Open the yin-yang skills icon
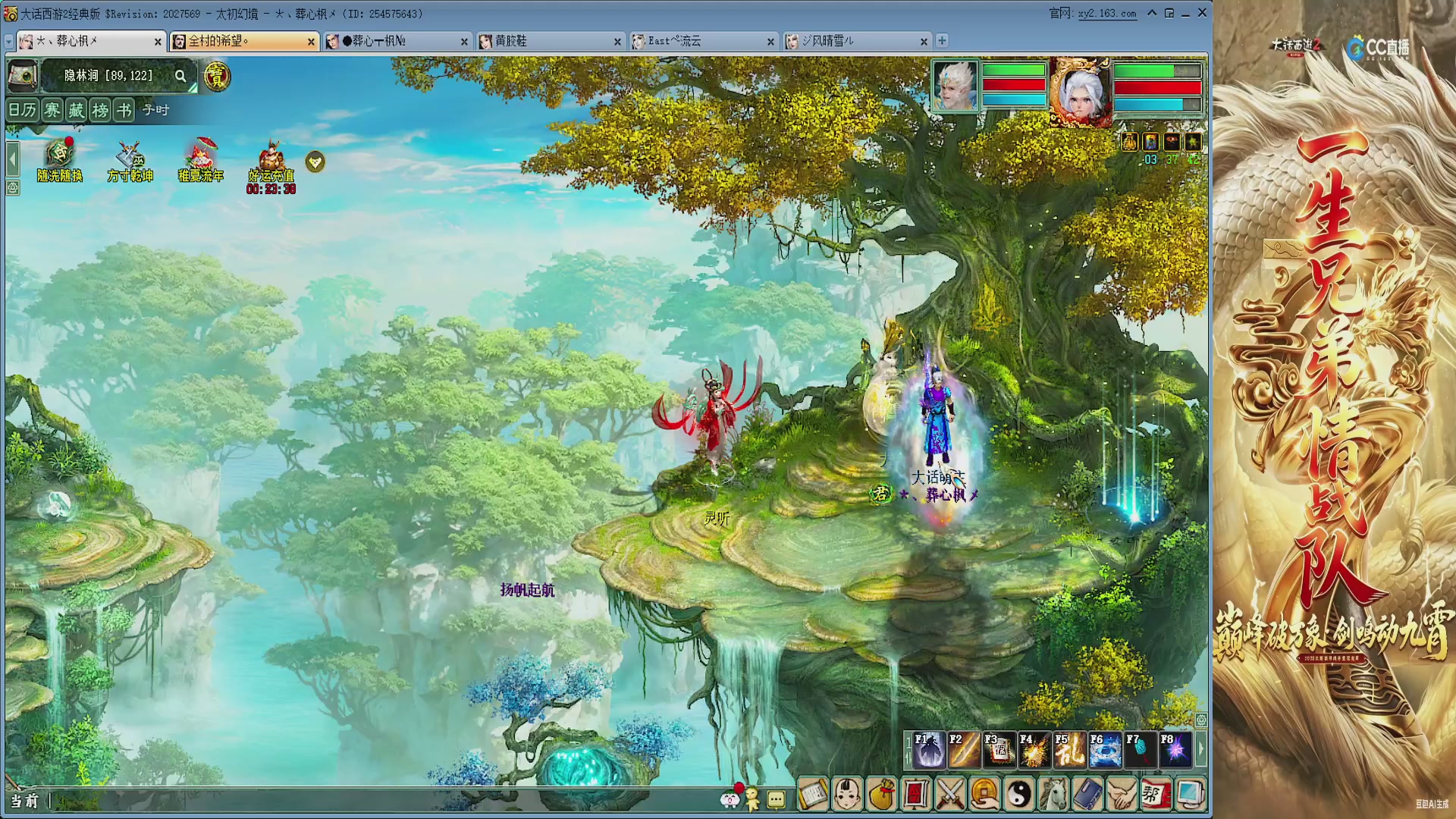The image size is (1456, 819). click(1019, 795)
